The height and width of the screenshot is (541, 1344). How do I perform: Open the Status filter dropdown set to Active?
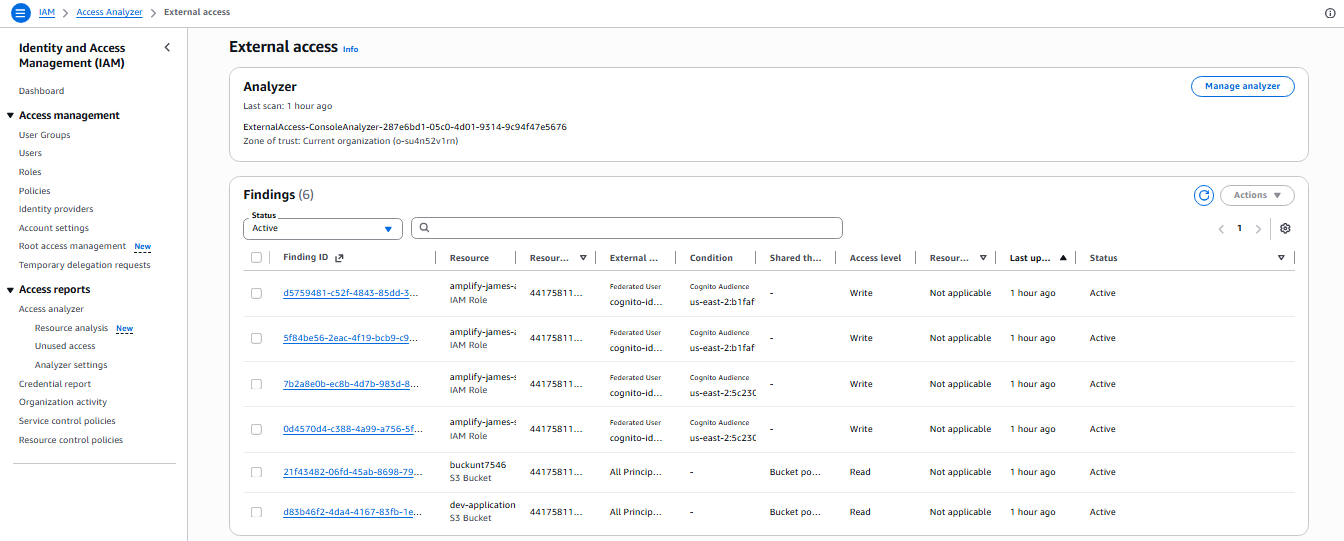click(323, 228)
